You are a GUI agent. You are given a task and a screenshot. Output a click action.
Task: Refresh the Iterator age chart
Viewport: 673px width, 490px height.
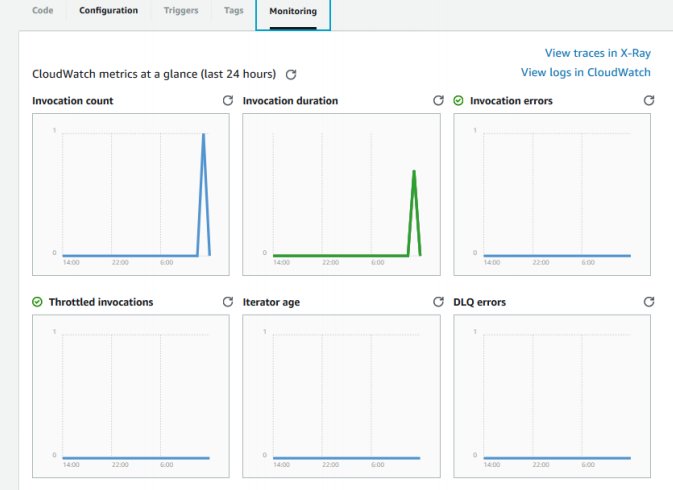438,302
